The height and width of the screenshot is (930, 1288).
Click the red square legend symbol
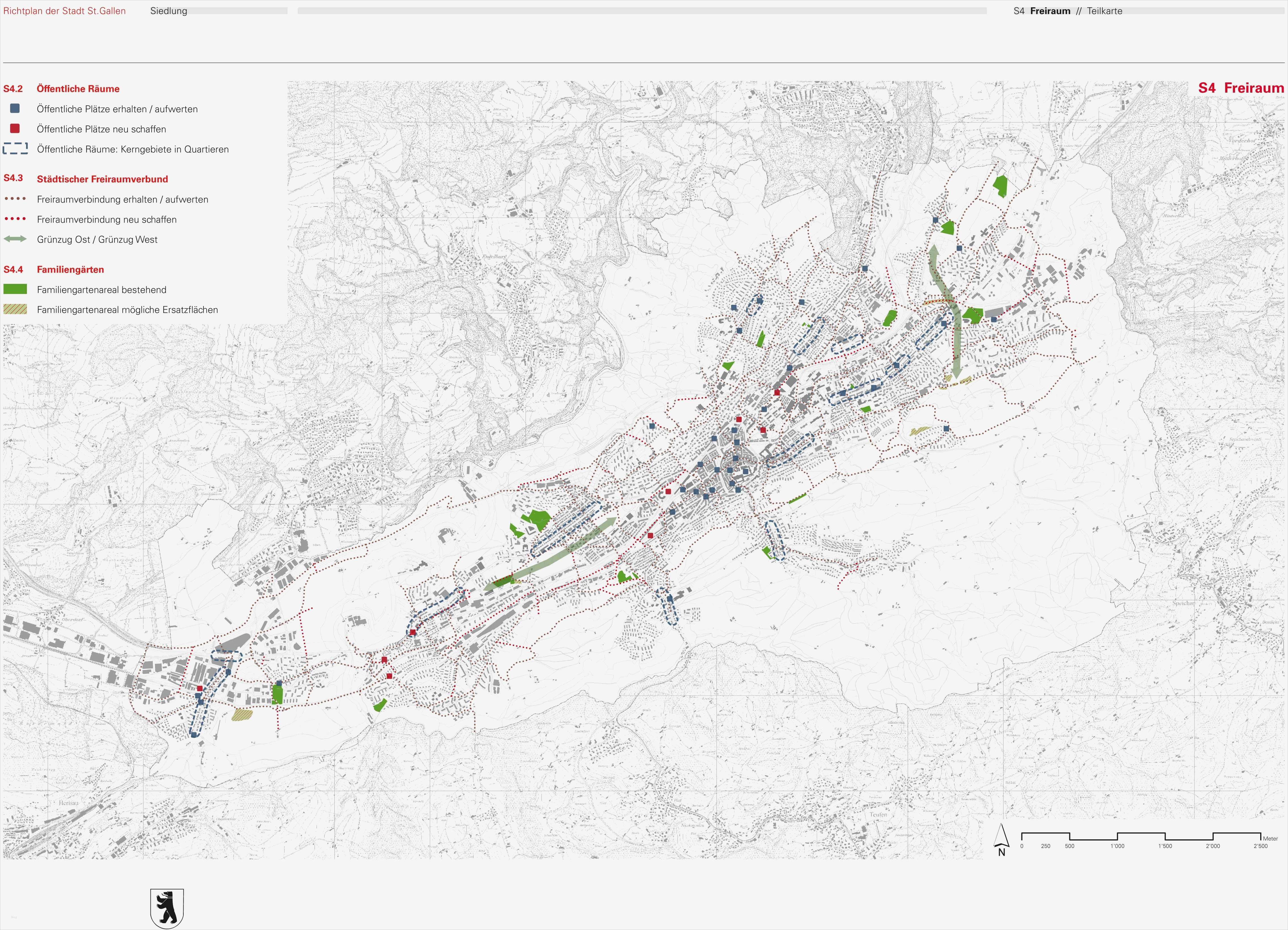point(15,129)
